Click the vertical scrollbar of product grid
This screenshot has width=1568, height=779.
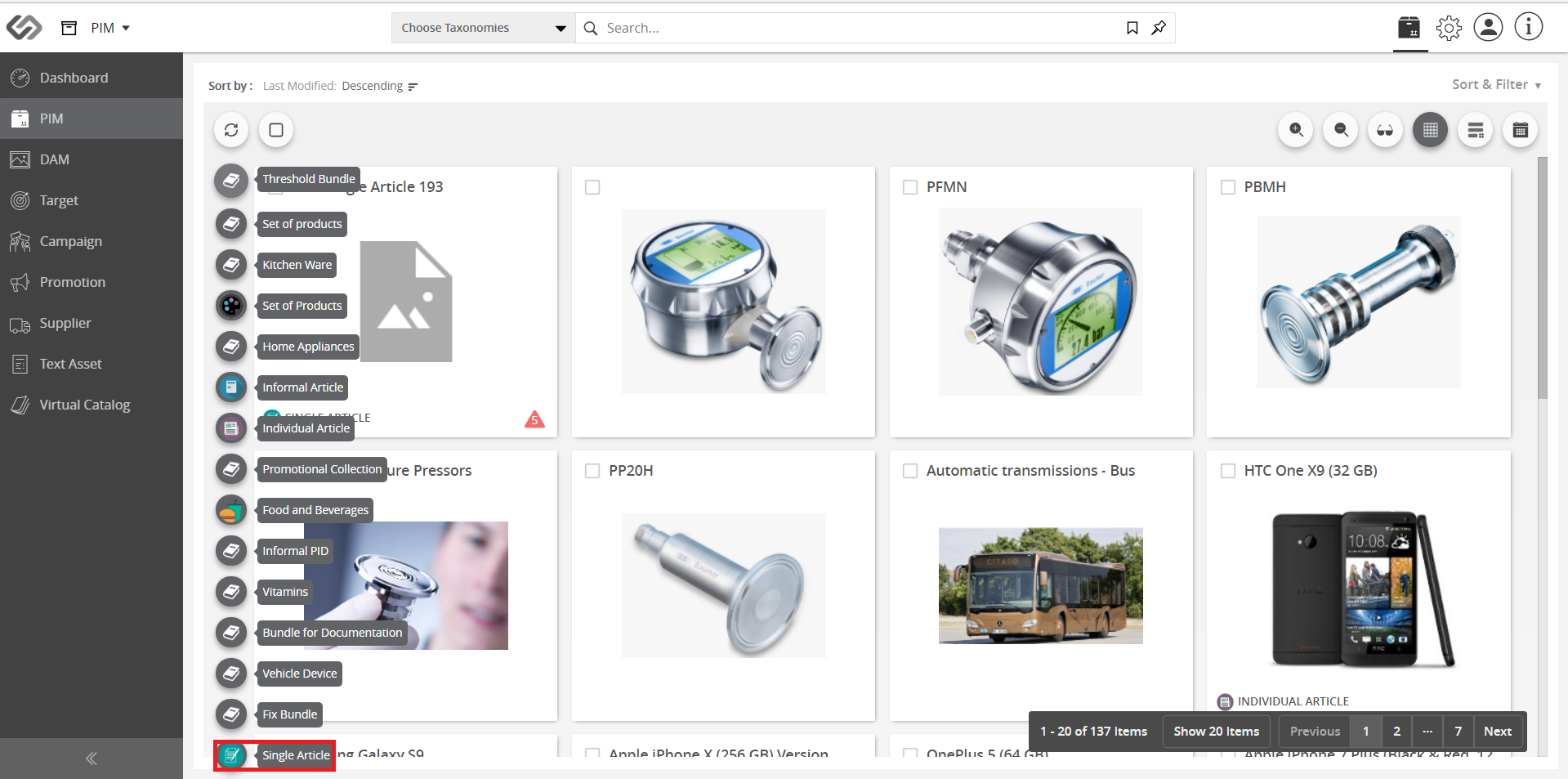point(1543,278)
